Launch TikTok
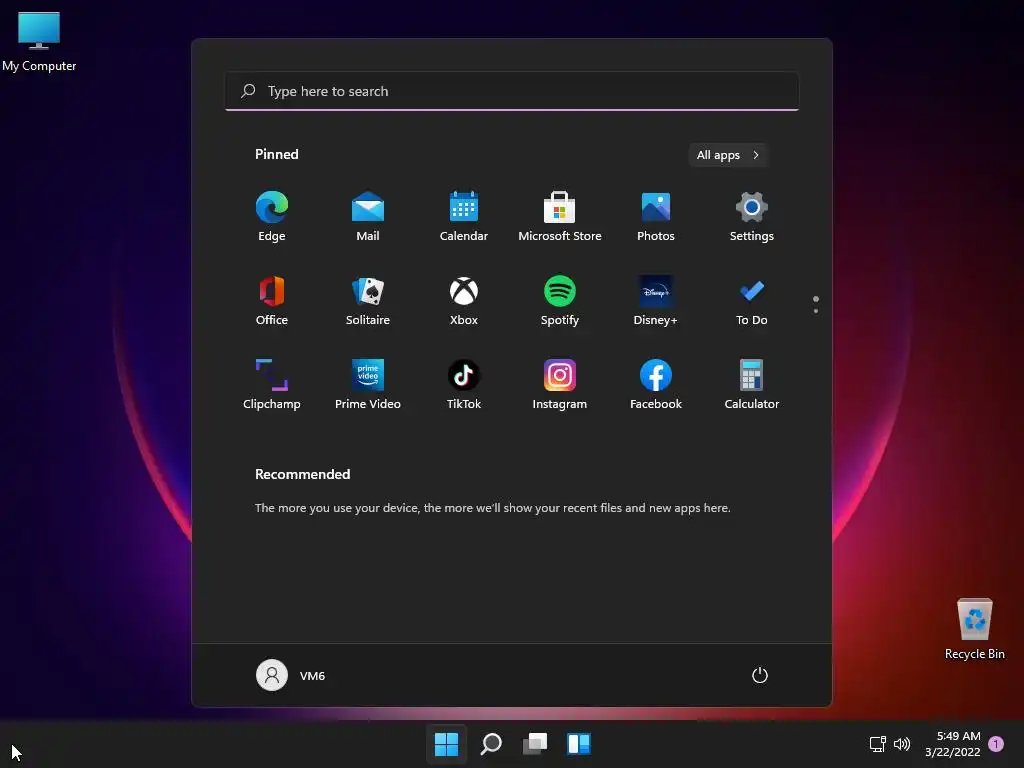The image size is (1024, 768). (464, 385)
